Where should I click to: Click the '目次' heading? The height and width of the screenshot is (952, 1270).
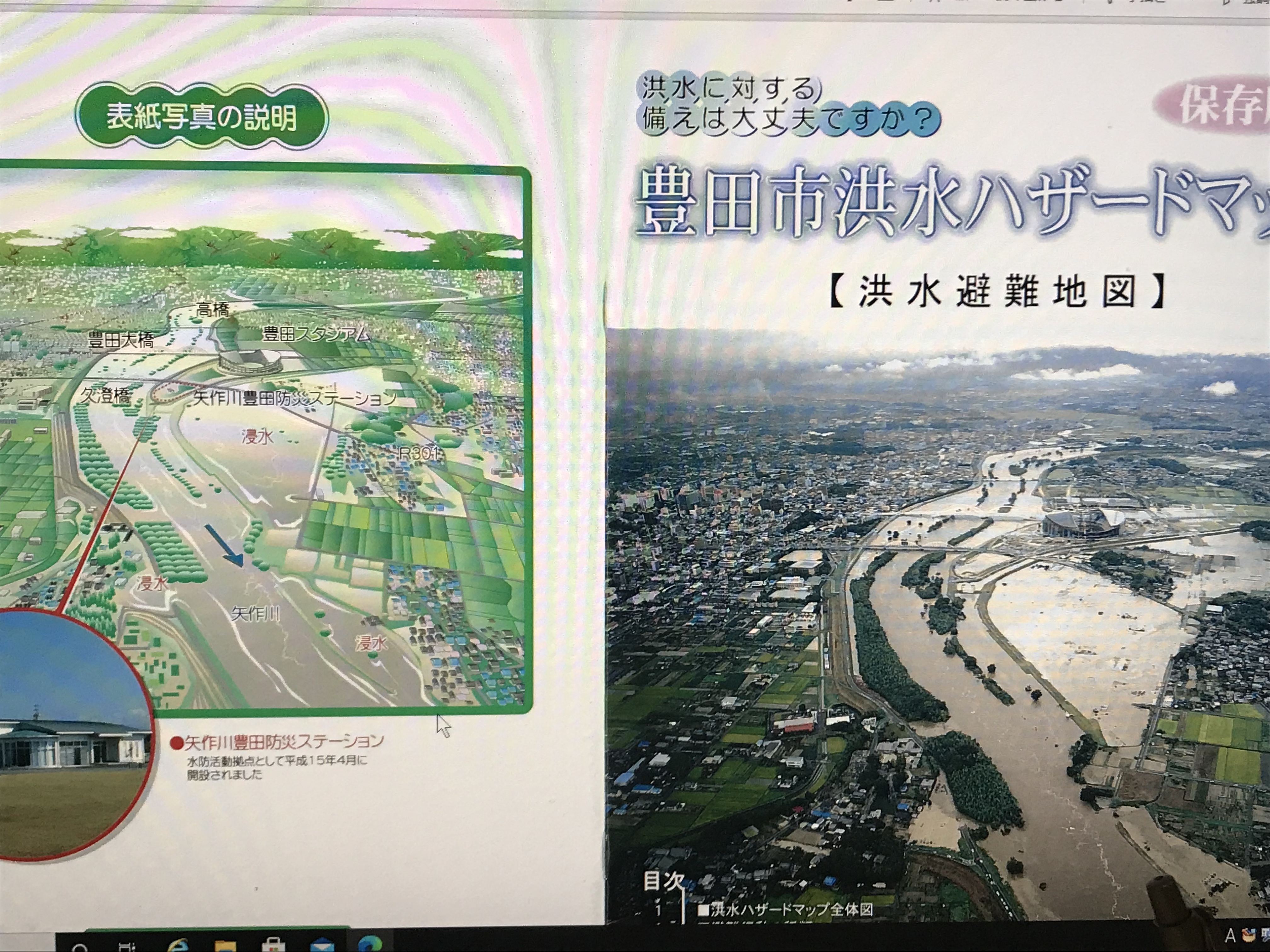pos(664,881)
